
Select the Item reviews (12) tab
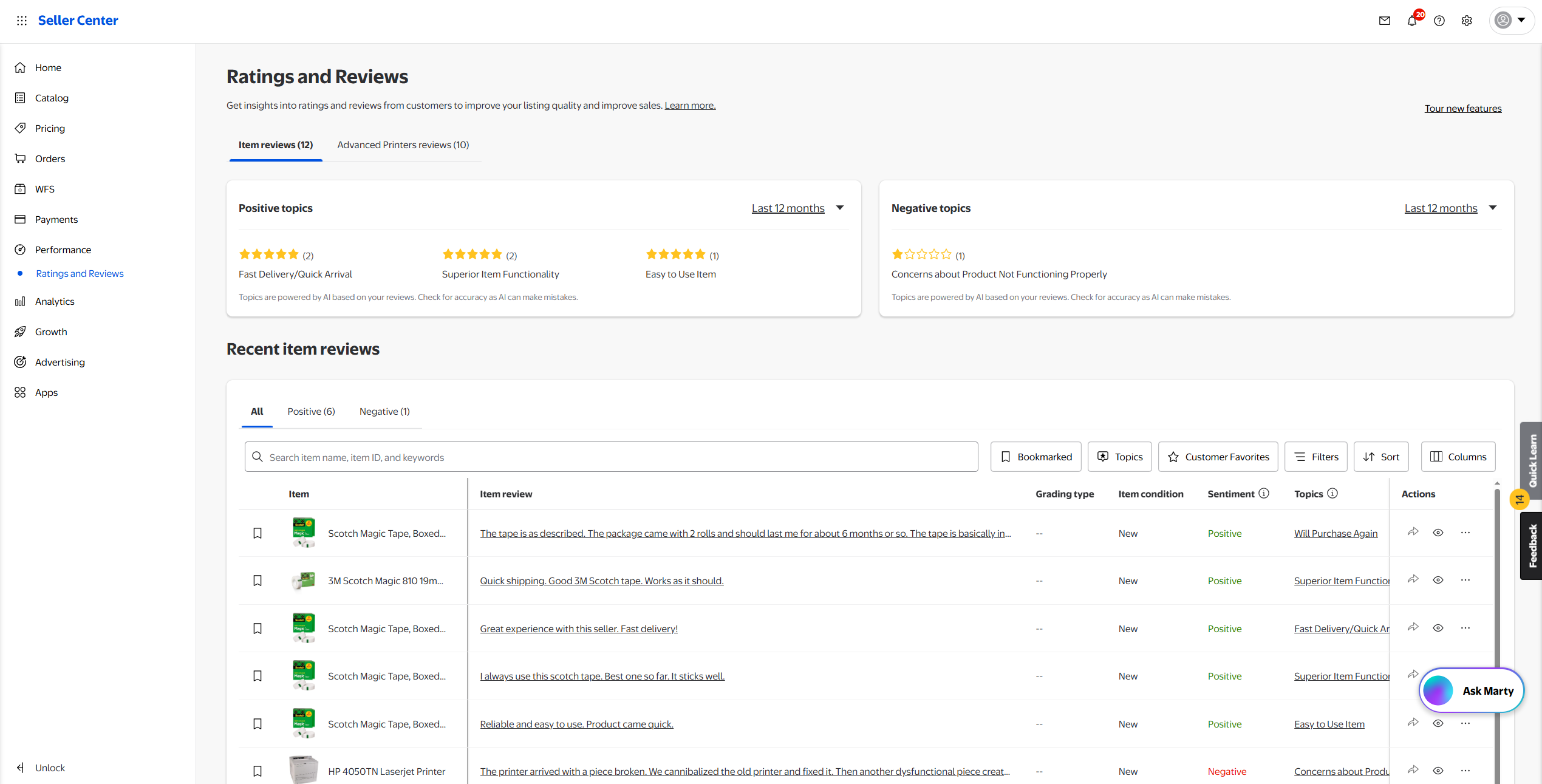pyautogui.click(x=276, y=145)
